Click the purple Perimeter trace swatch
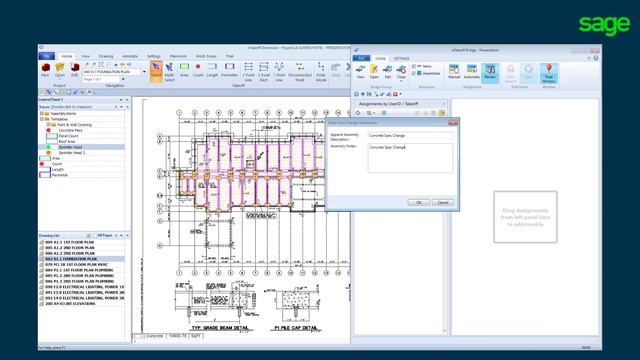The image size is (640, 360). [x=45, y=175]
